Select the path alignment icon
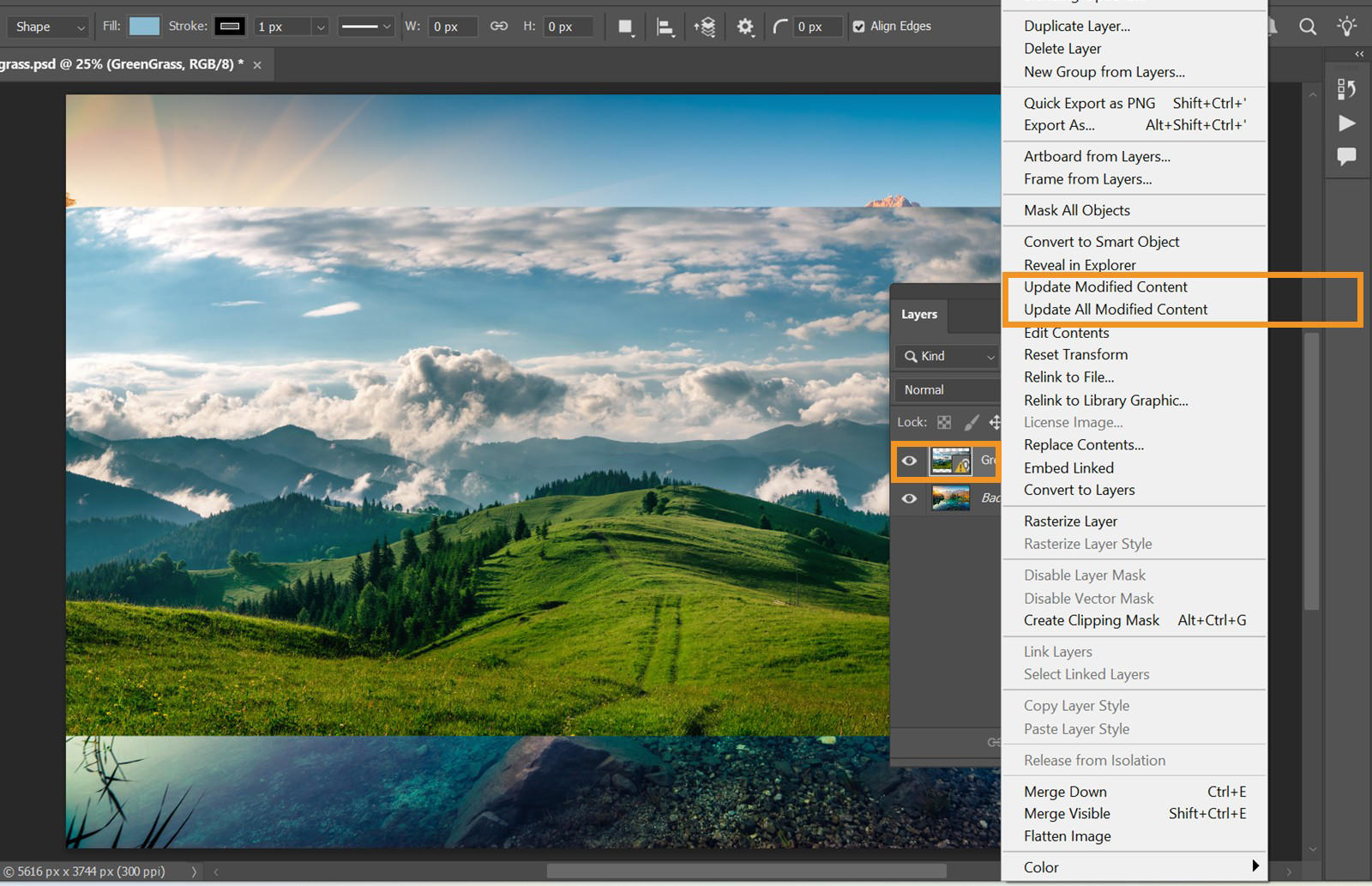Screen dimensions: 1372x886 (665, 27)
